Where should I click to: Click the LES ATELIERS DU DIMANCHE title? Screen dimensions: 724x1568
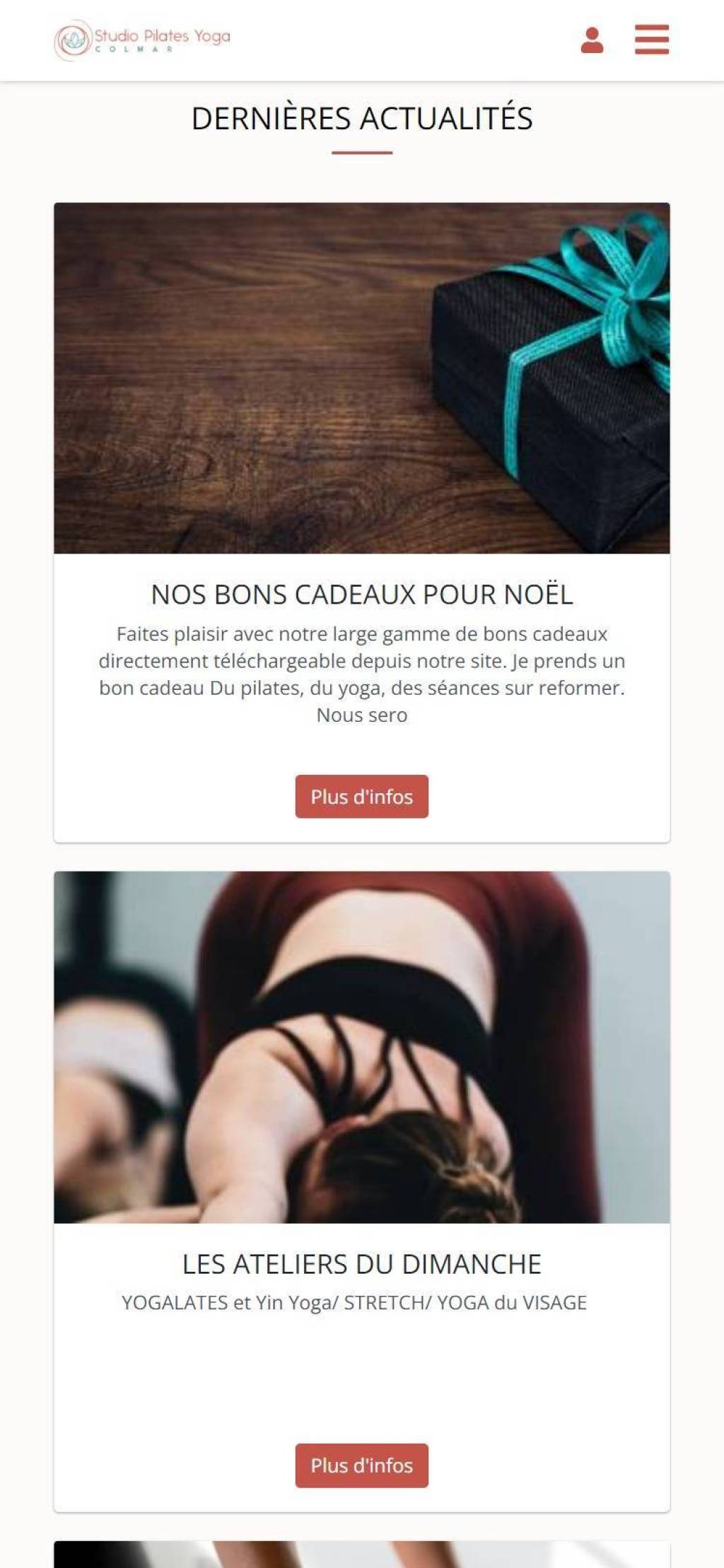[x=361, y=1263]
